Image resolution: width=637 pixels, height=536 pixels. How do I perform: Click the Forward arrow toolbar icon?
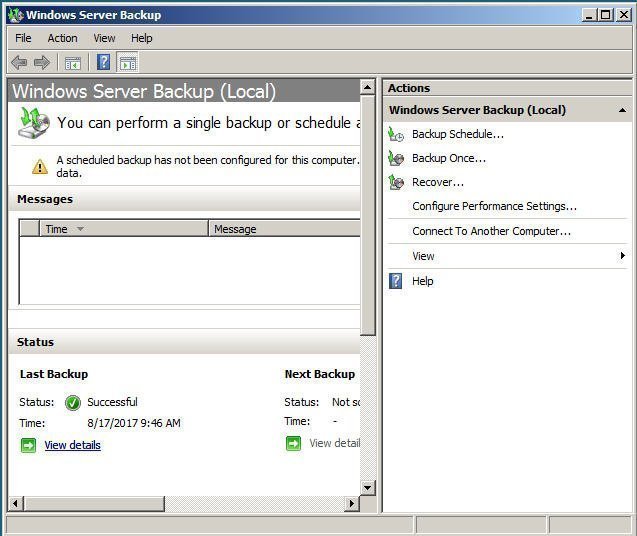pos(41,63)
